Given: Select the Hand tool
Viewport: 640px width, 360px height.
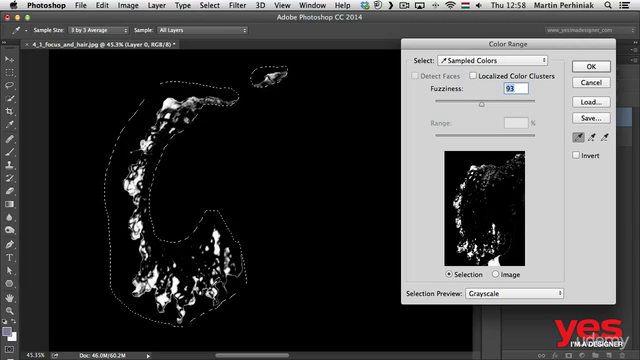Looking at the screenshot, I should pyautogui.click(x=9, y=298).
